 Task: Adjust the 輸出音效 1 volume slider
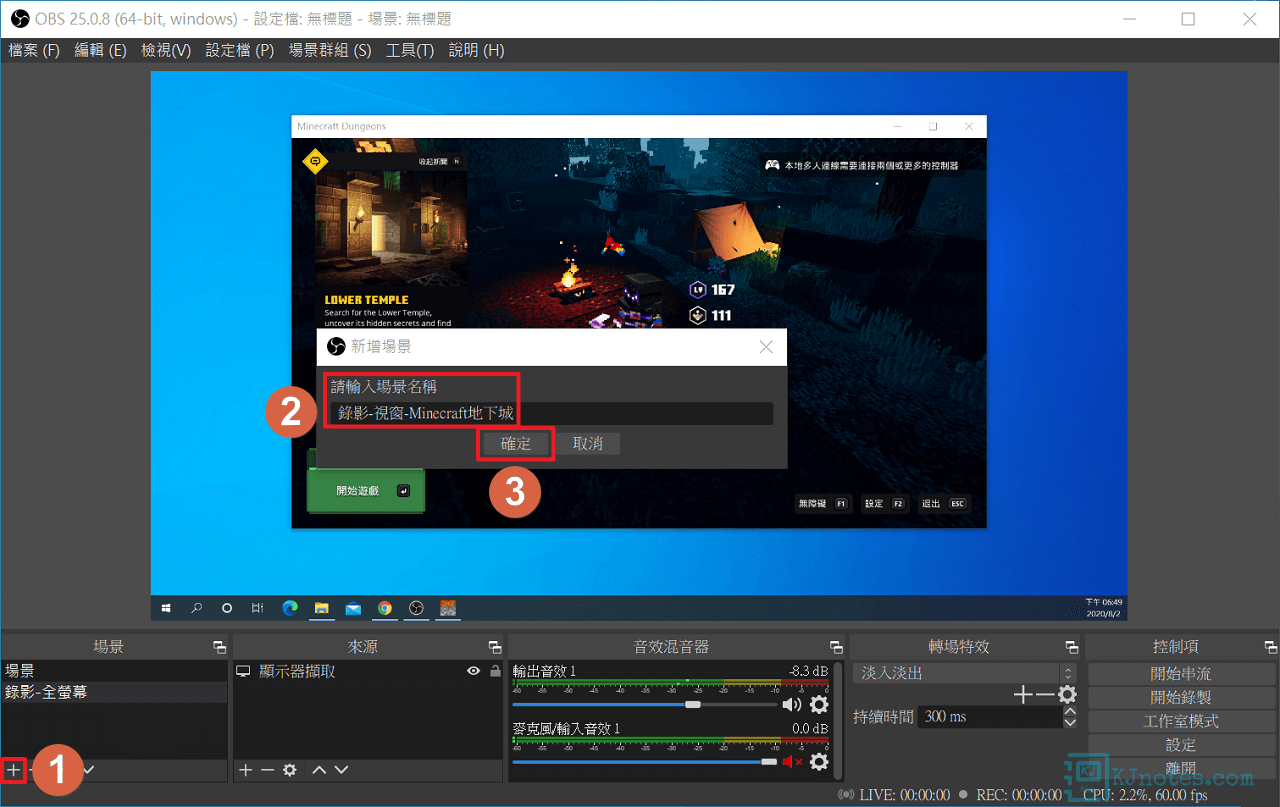point(645,705)
